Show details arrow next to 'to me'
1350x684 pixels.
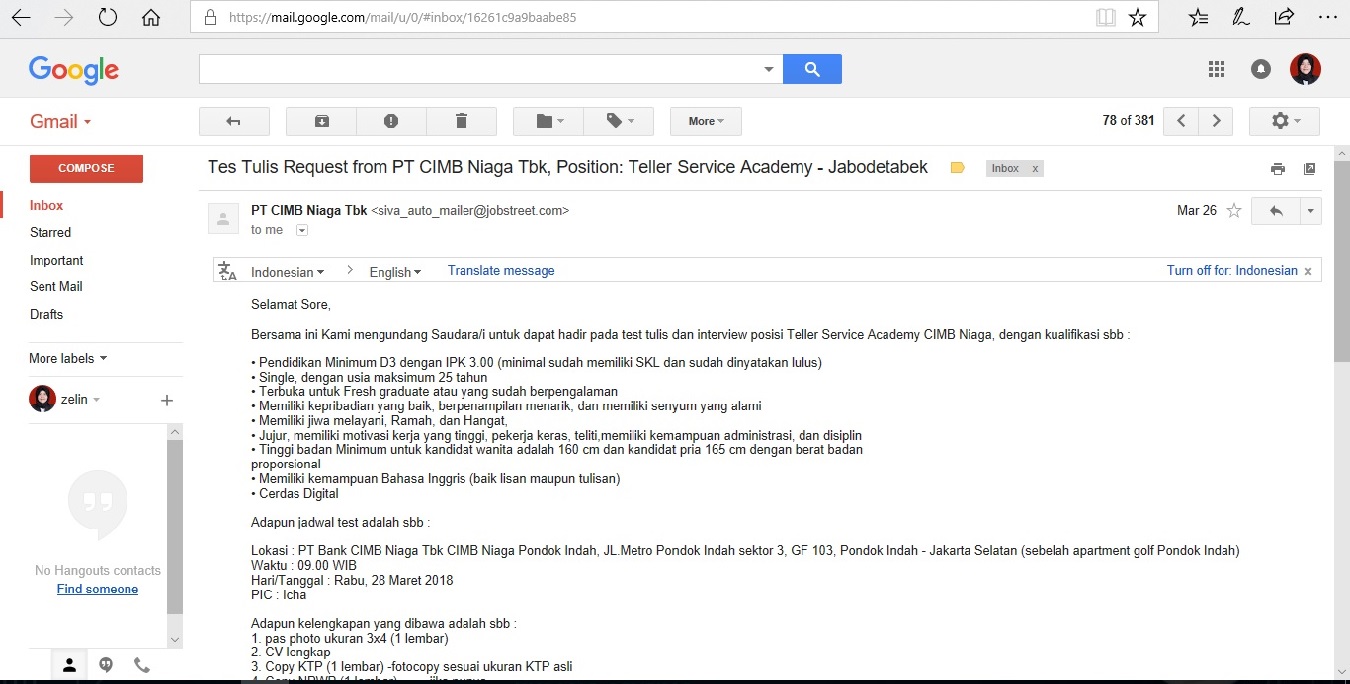tap(302, 230)
